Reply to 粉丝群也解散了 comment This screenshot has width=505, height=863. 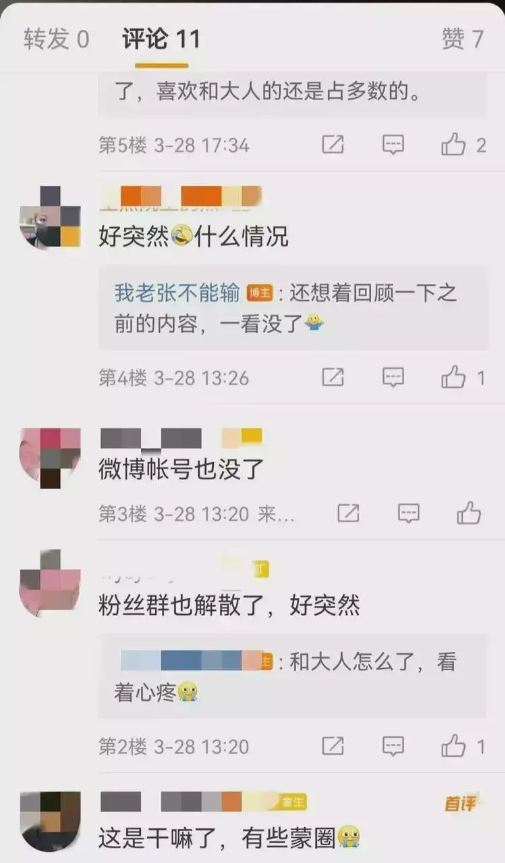pos(393,746)
